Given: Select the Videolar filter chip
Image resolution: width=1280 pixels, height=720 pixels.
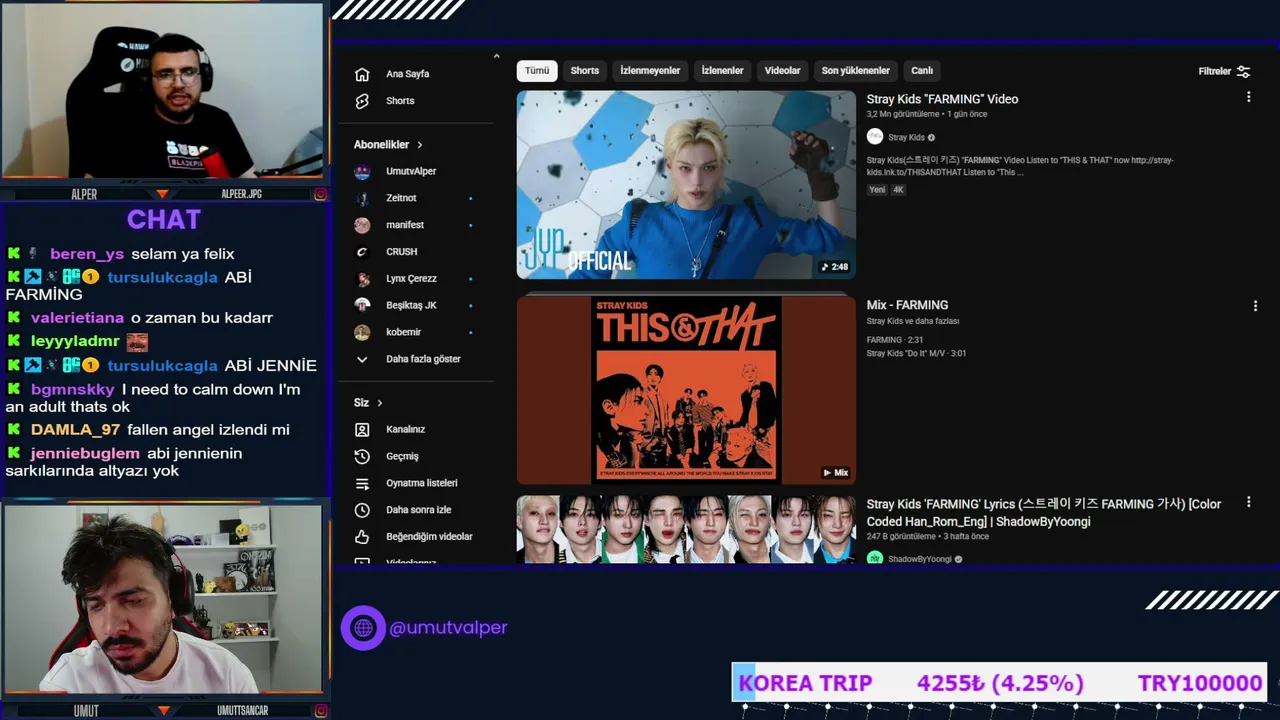Looking at the screenshot, I should [783, 71].
